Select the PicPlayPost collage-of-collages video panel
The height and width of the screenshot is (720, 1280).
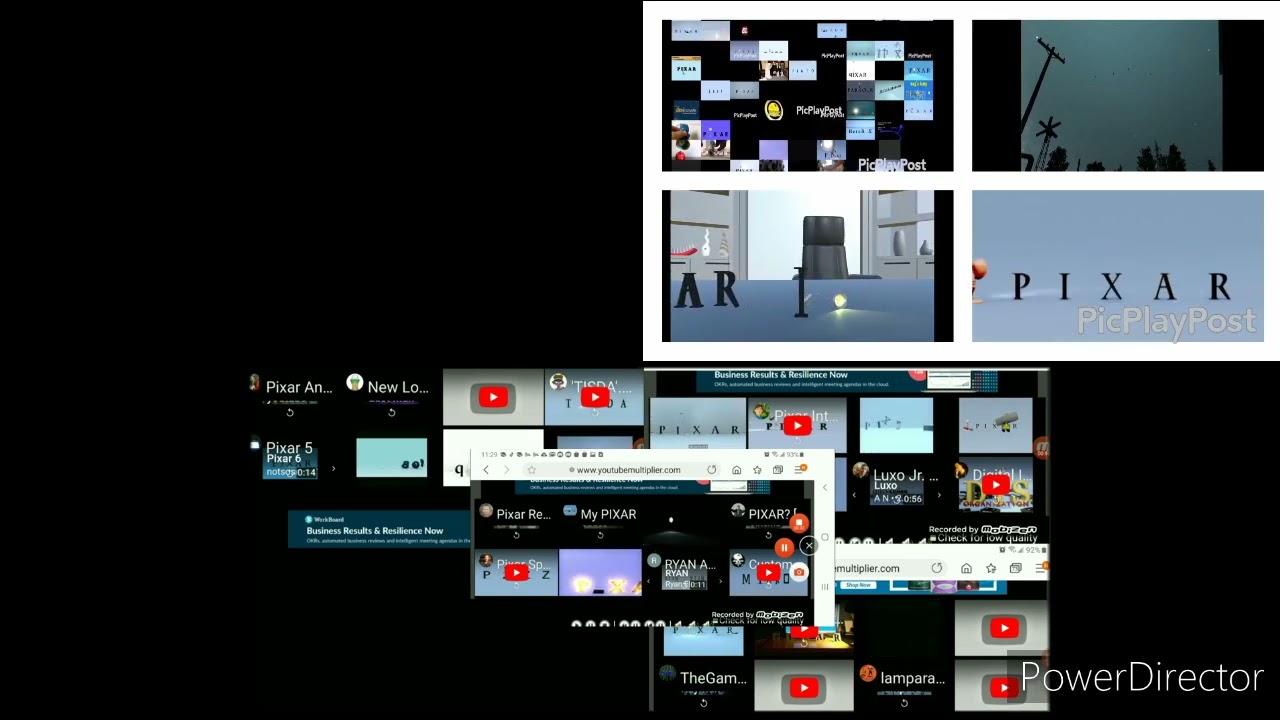(808, 96)
